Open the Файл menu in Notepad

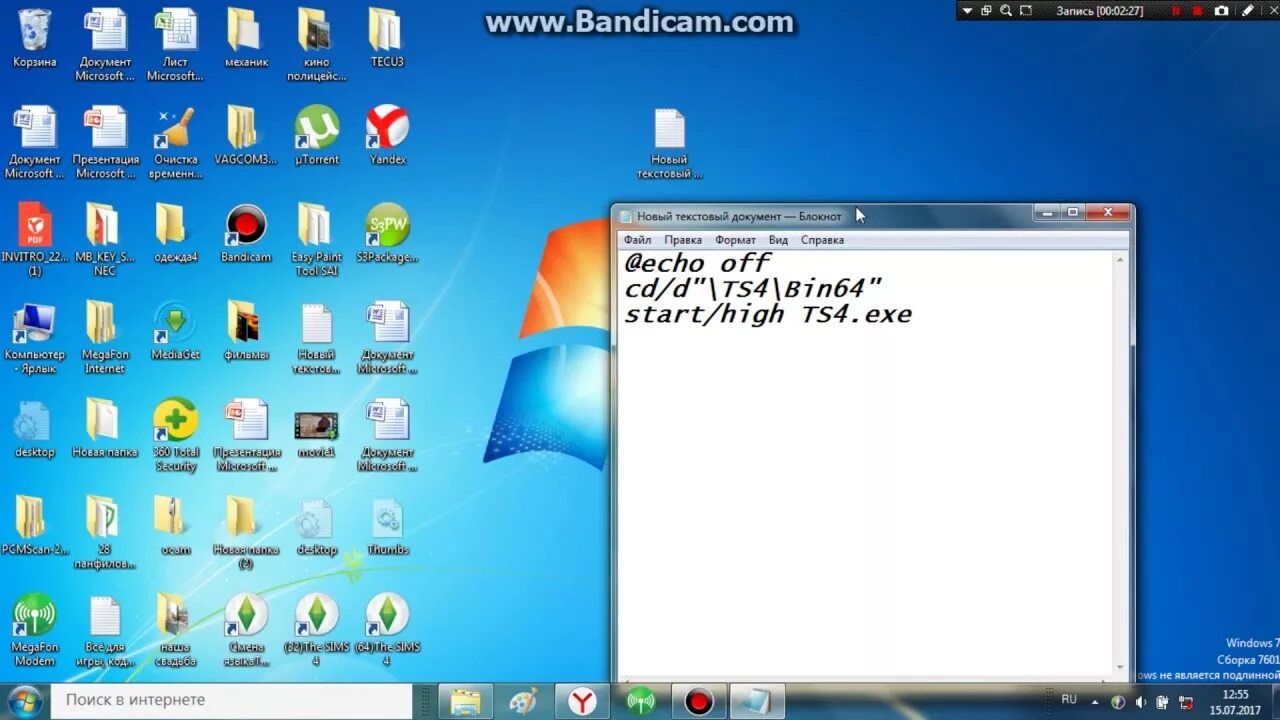point(637,240)
